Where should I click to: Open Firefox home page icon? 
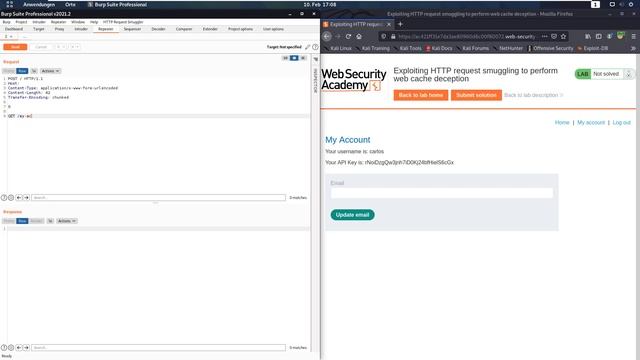click(359, 36)
